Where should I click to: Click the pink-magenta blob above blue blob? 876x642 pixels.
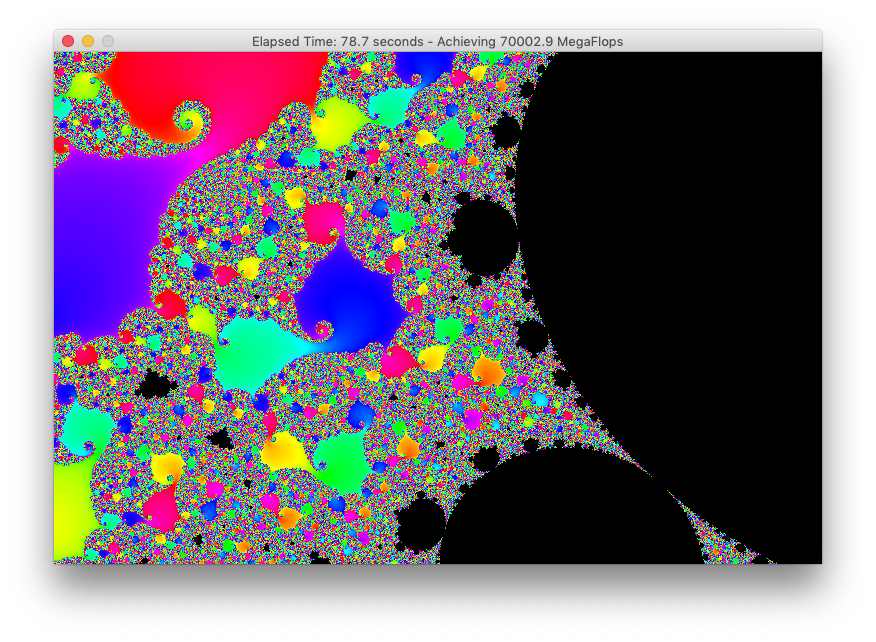point(323,221)
